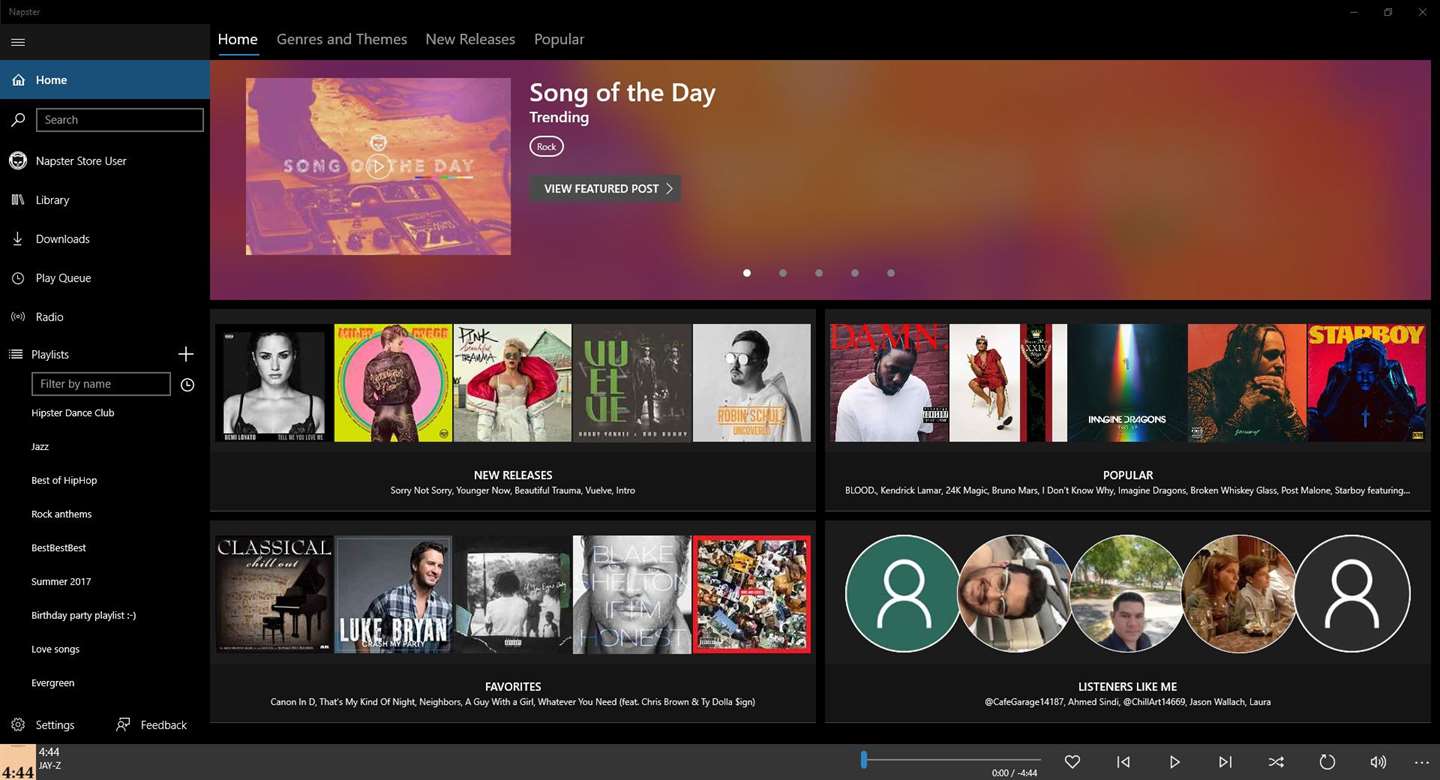The width and height of the screenshot is (1440, 780).
Task: Click the FAVORITES section heading
Action: [x=513, y=687]
